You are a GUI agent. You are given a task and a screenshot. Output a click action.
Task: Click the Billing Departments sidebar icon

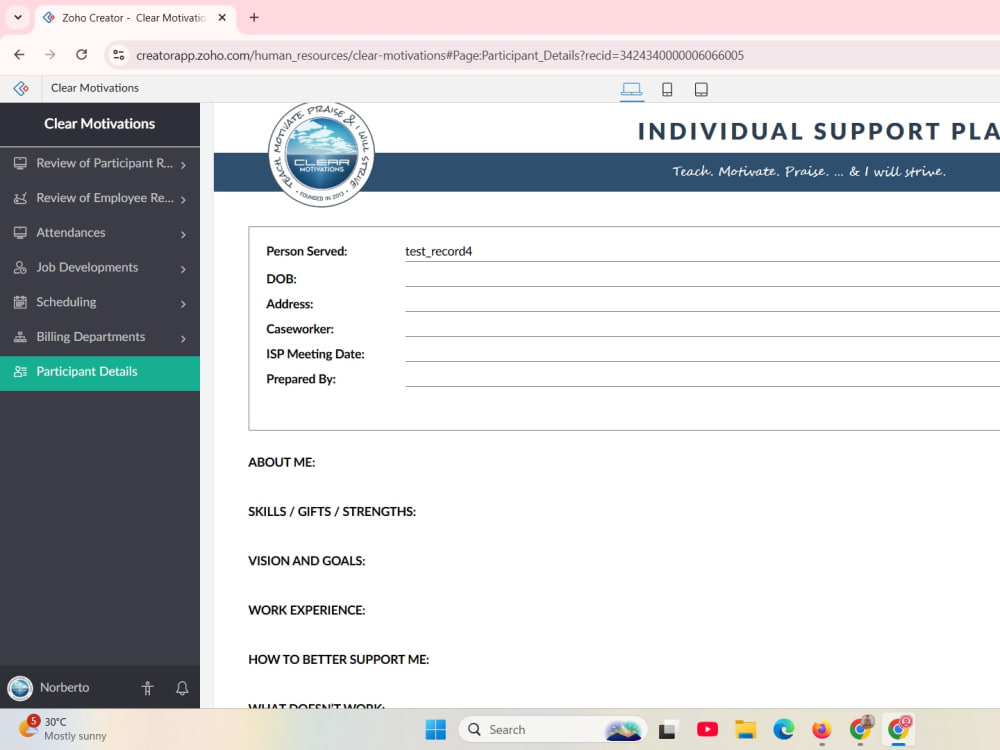click(x=20, y=337)
